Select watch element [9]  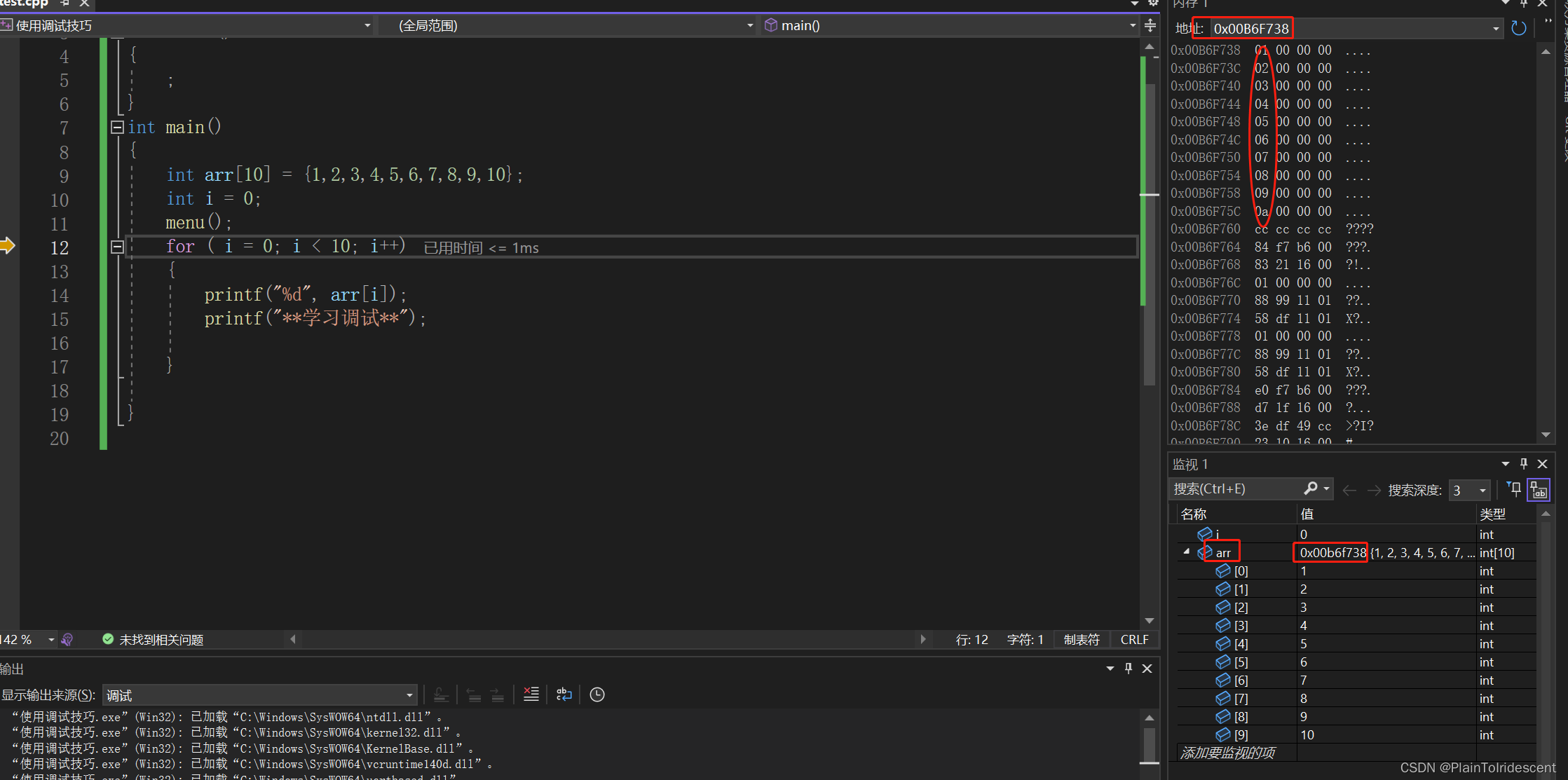[1356, 735]
